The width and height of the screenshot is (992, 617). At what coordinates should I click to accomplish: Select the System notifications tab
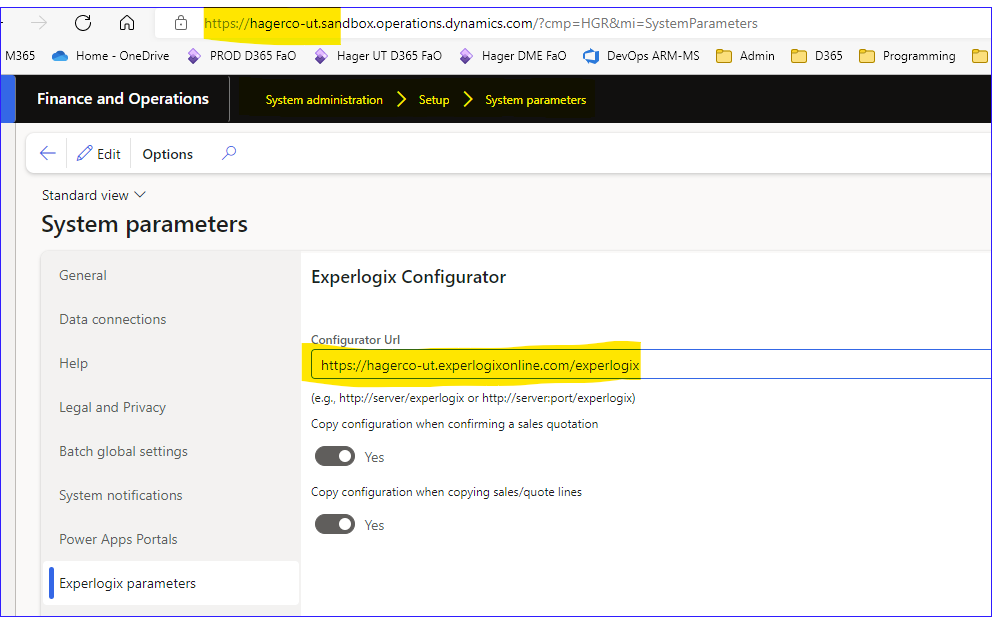[171, 495]
